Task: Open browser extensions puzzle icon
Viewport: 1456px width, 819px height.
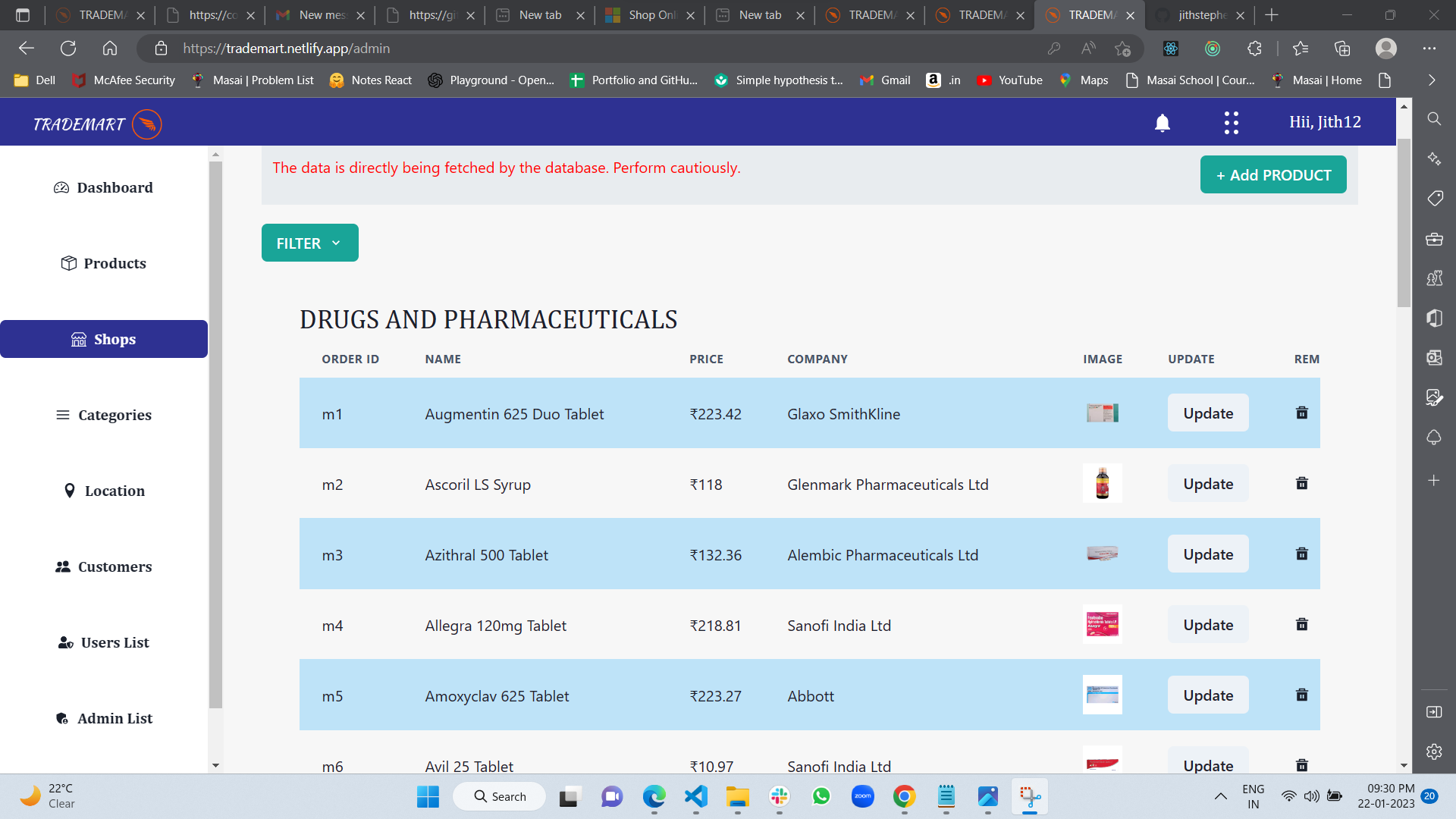Action: [1254, 49]
